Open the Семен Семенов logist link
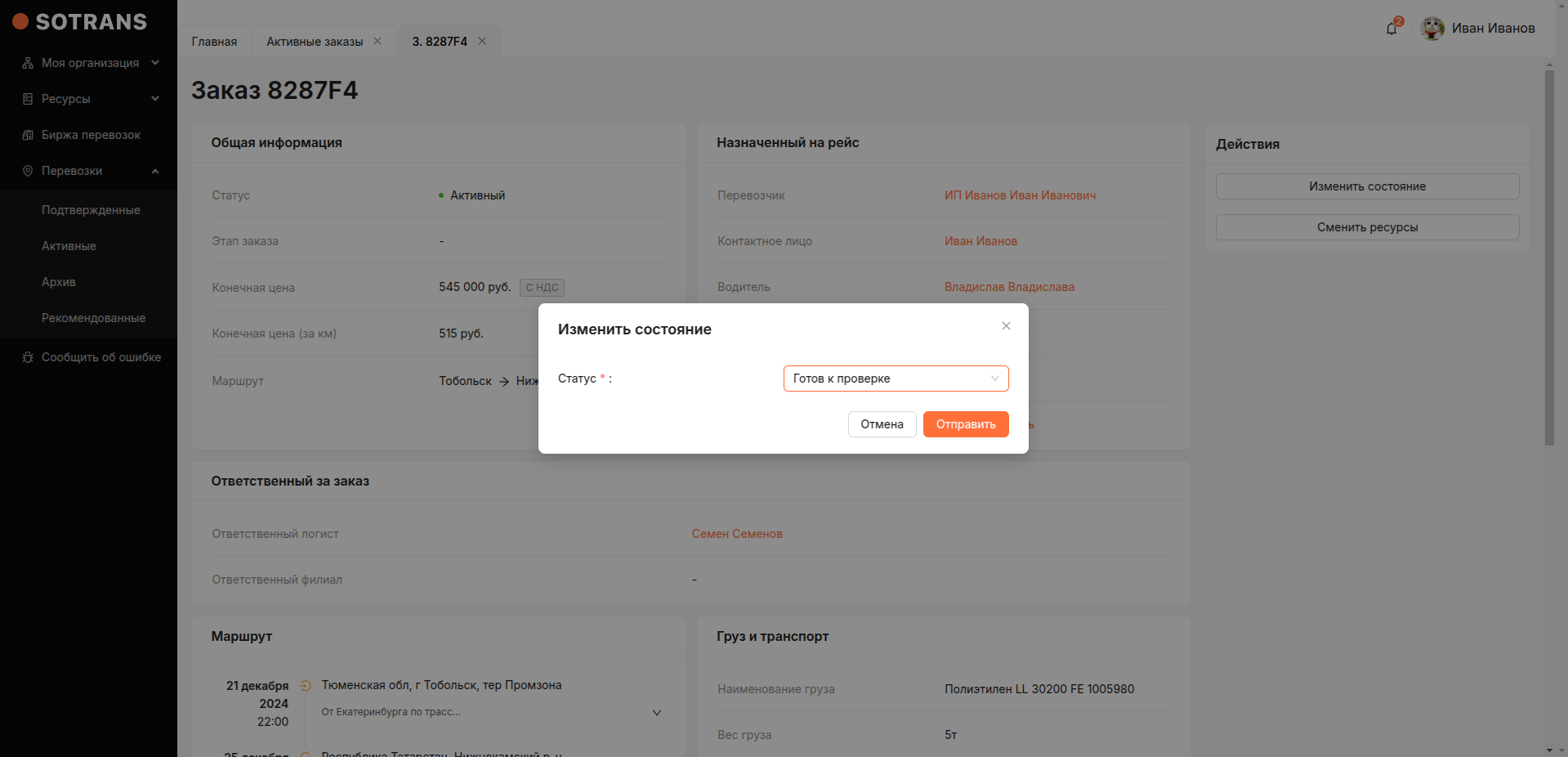This screenshot has height=757, width=1568. pyautogui.click(x=736, y=534)
